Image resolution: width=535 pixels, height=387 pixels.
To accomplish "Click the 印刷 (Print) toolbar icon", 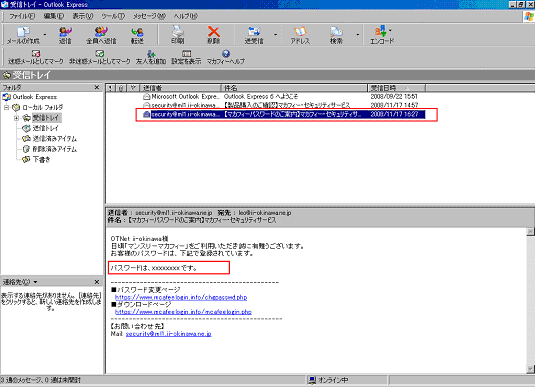I will (178, 35).
